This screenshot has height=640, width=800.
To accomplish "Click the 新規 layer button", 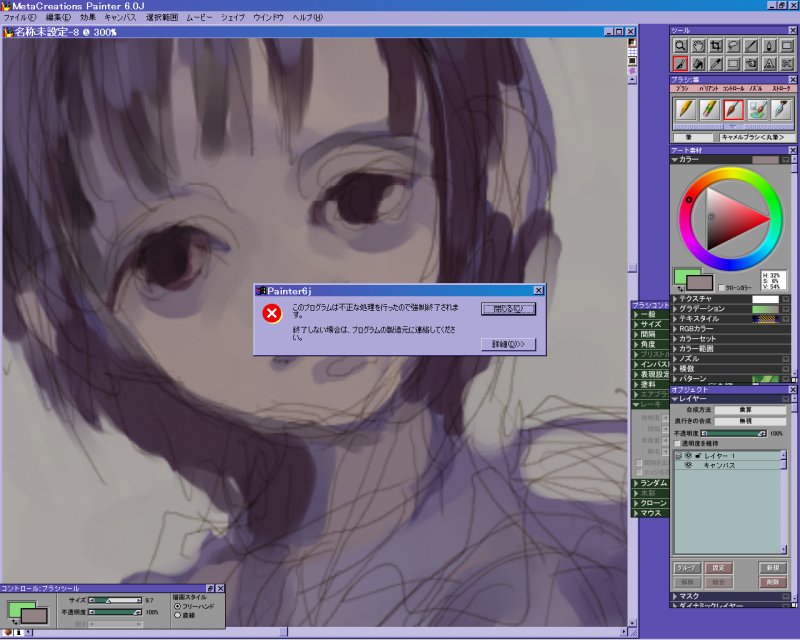I will (x=772, y=568).
